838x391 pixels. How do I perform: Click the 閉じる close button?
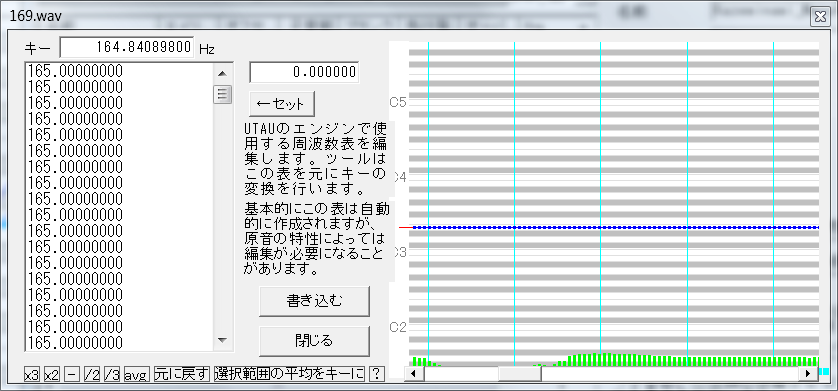coord(314,341)
